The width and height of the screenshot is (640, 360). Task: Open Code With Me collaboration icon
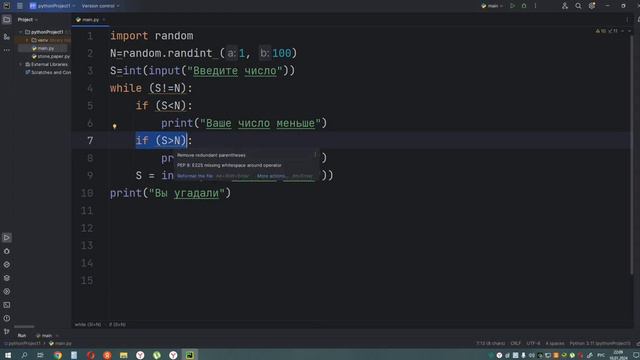point(564,6)
